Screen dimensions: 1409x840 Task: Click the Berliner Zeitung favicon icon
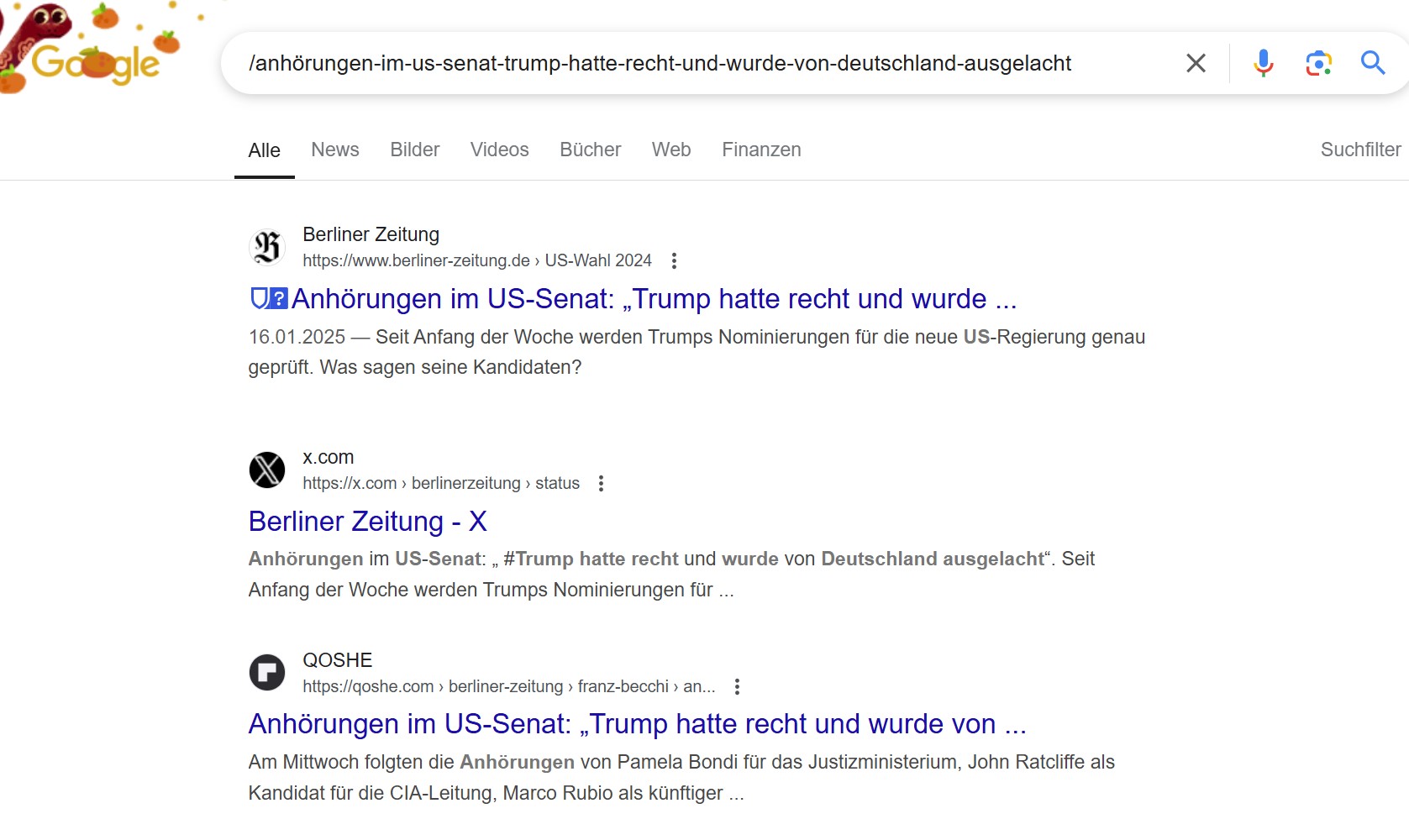(267, 247)
